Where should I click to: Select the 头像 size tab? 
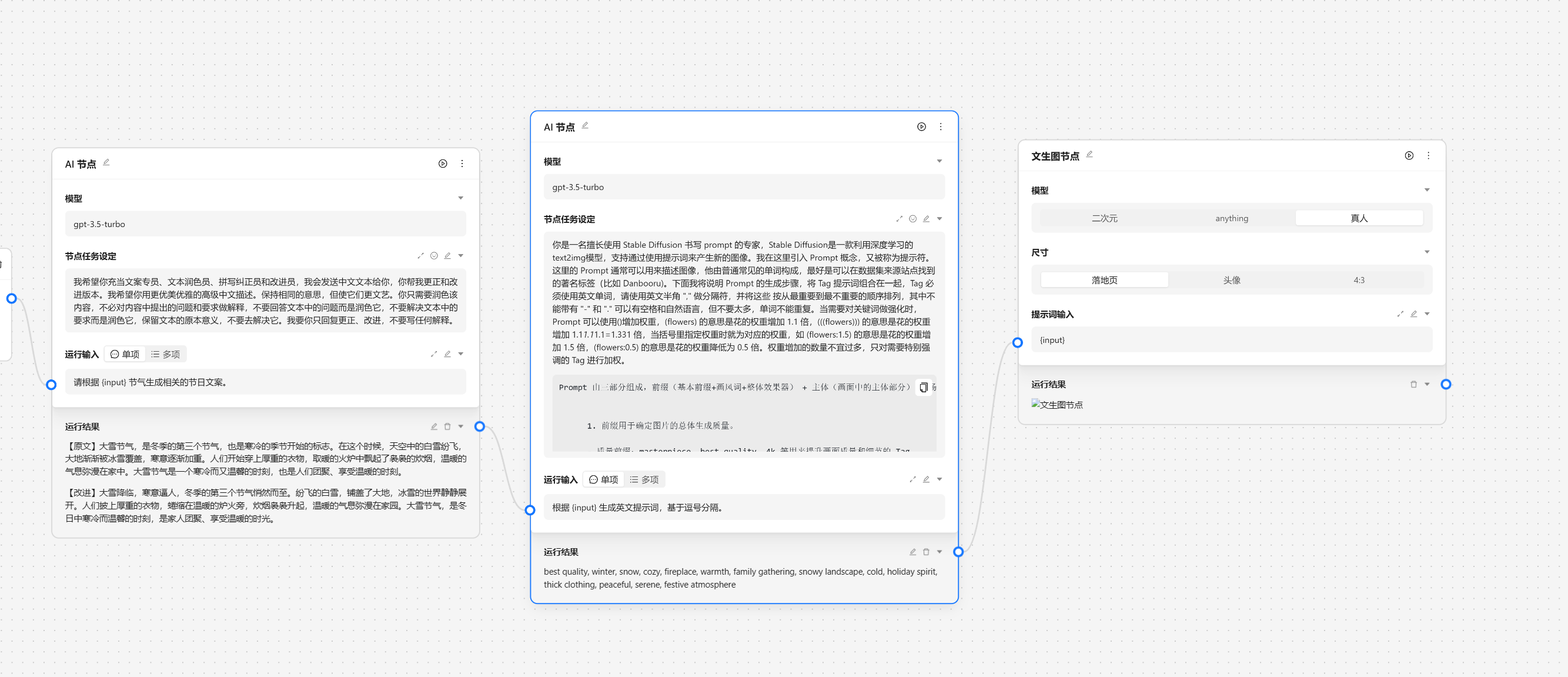click(1231, 280)
